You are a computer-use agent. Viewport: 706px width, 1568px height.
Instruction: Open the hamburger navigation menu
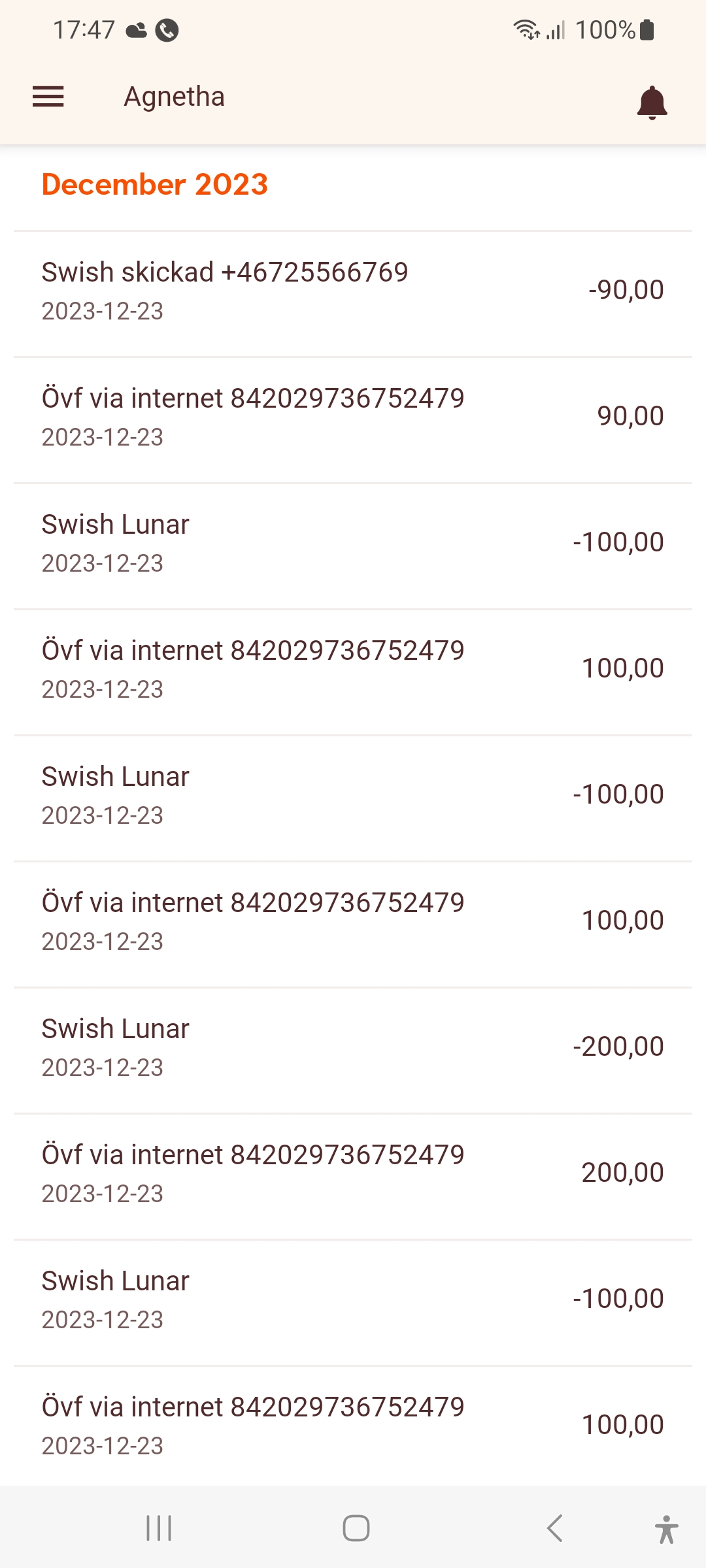[48, 97]
